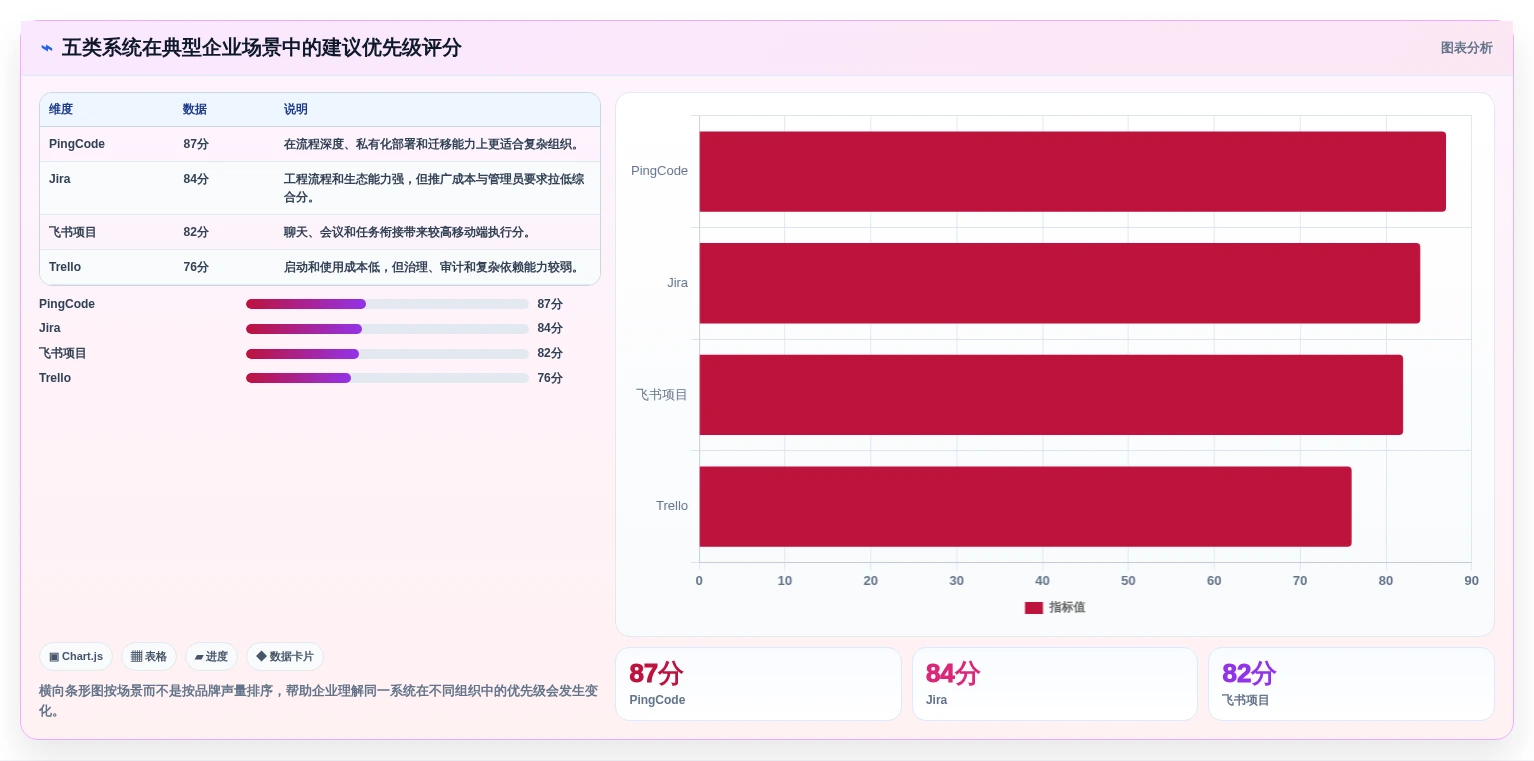Click the 76分 value beside Trello progress

(550, 378)
